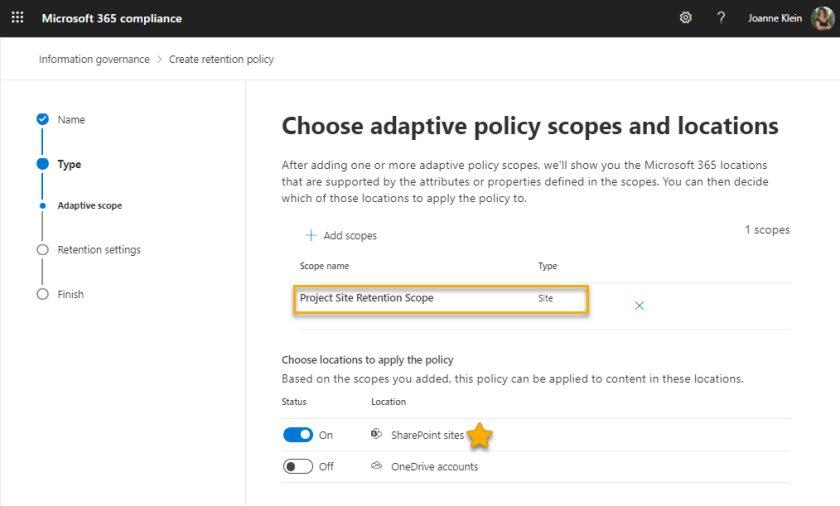Click the Site type cell
The height and width of the screenshot is (506, 840).
[545, 298]
